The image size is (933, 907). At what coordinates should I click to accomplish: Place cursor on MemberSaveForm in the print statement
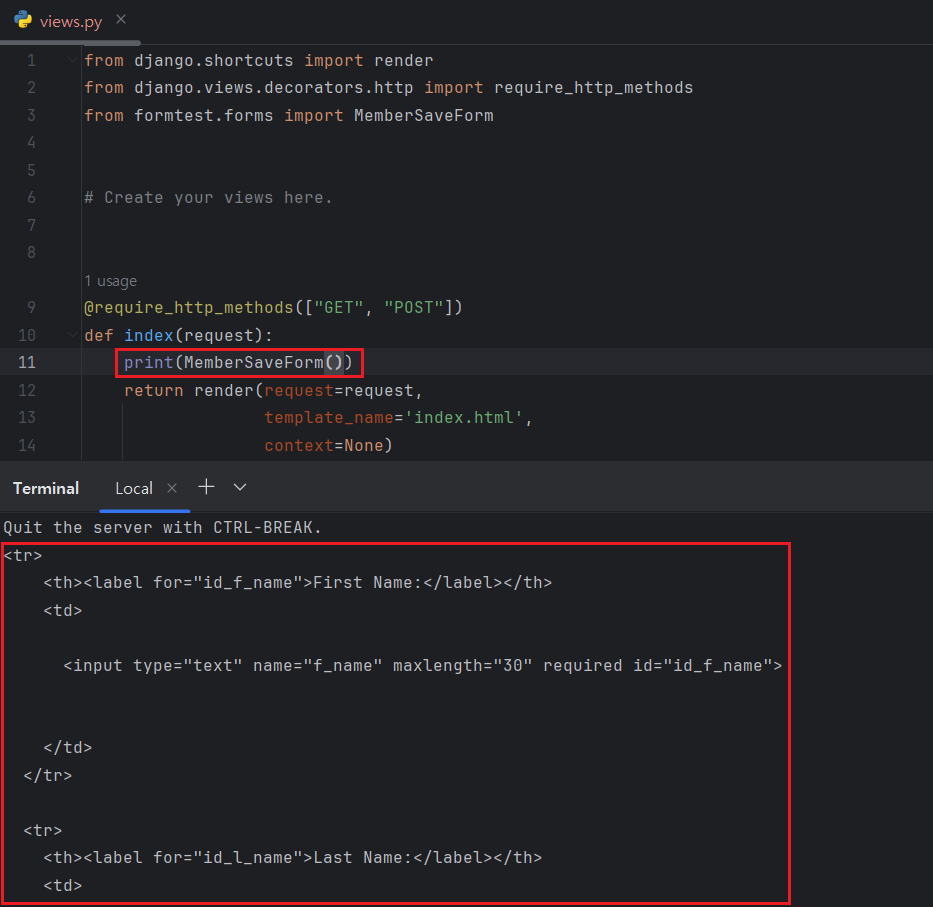point(253,362)
